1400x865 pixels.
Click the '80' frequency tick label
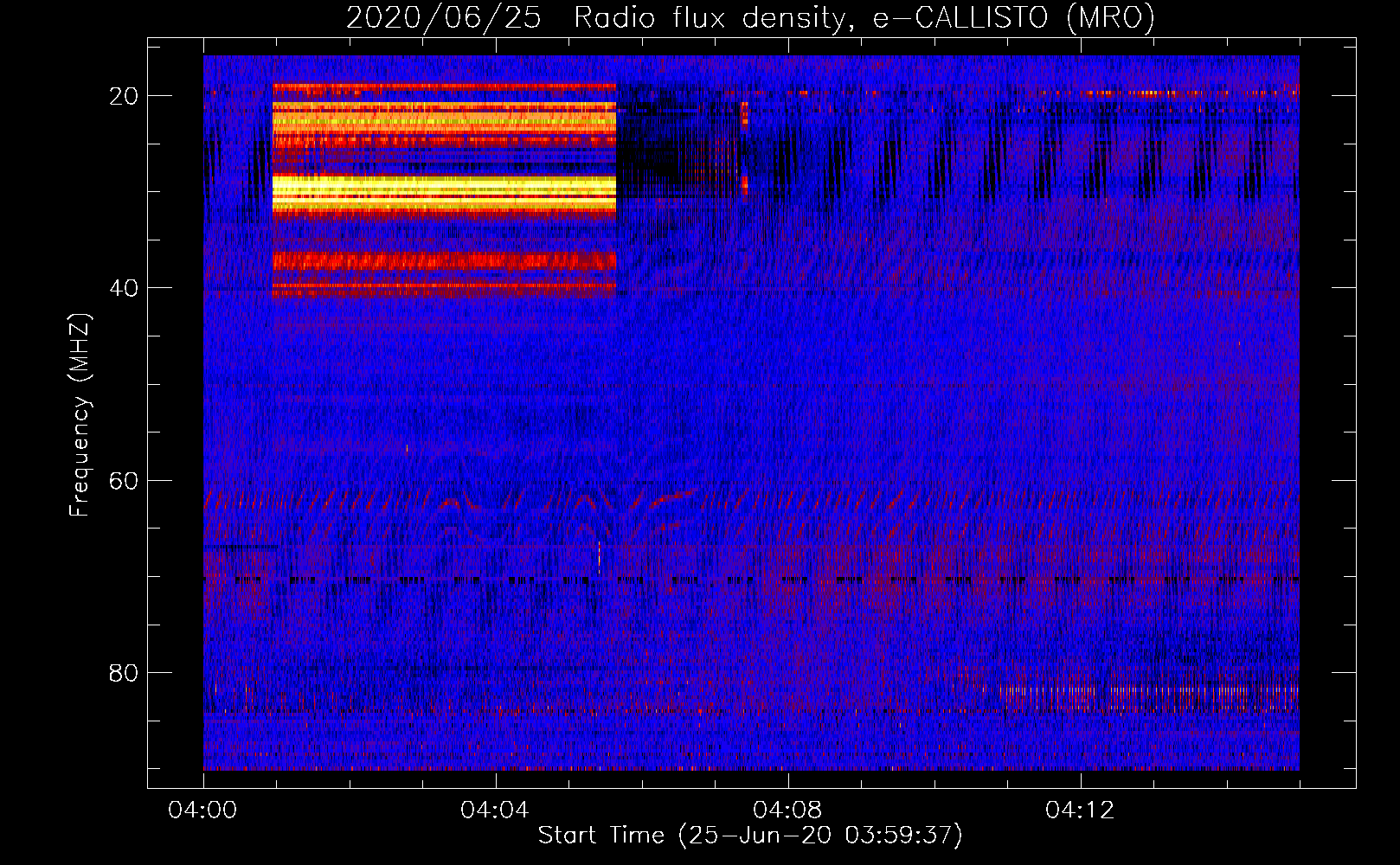(124, 672)
